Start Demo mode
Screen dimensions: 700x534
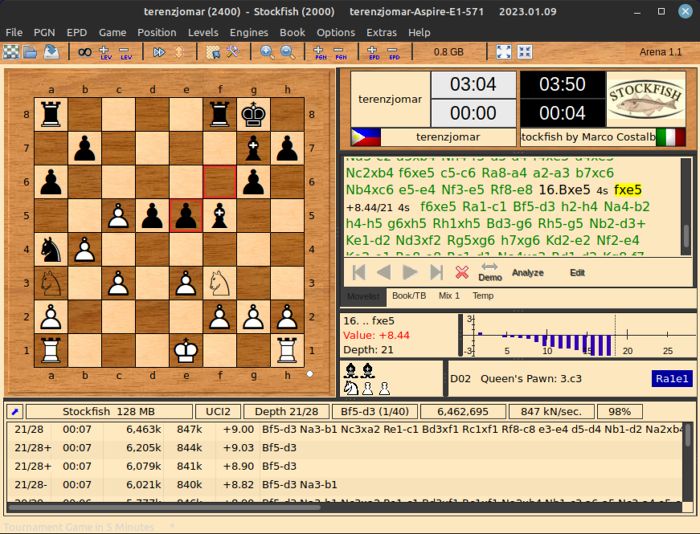coord(490,272)
